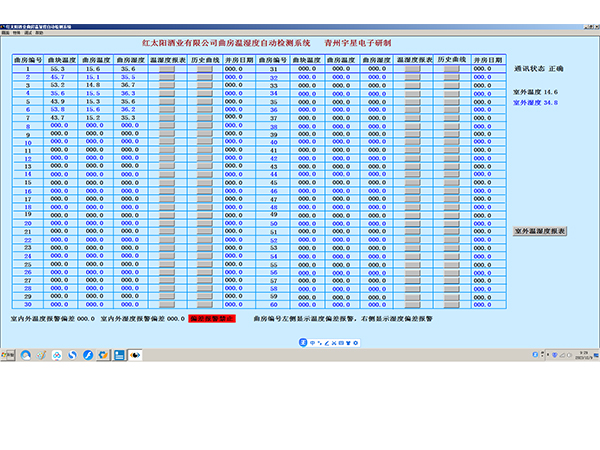Screen dimensions: 600x450
Task: Open 温湿度报表 for room 30
Action: 167,304
